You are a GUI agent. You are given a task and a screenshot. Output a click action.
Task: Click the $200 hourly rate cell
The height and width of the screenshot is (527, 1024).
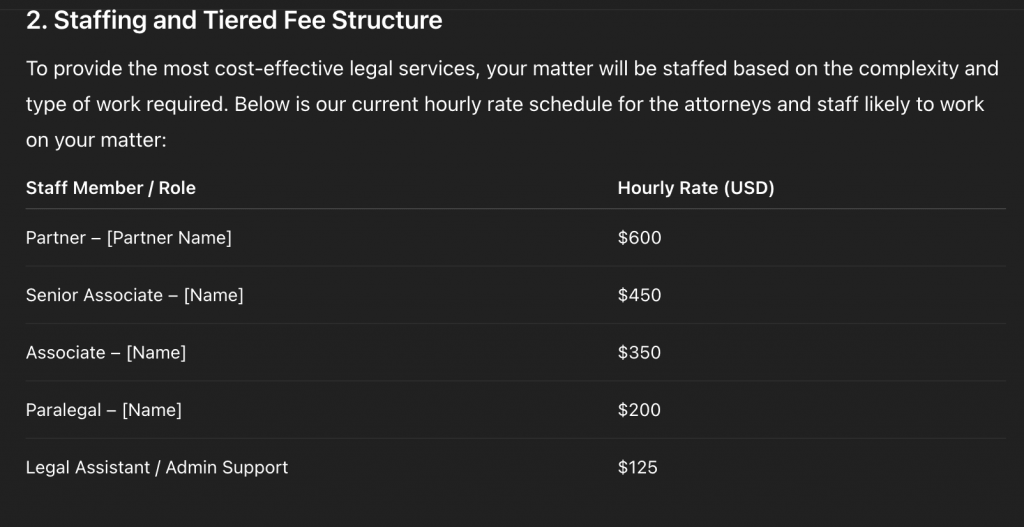[x=640, y=409]
